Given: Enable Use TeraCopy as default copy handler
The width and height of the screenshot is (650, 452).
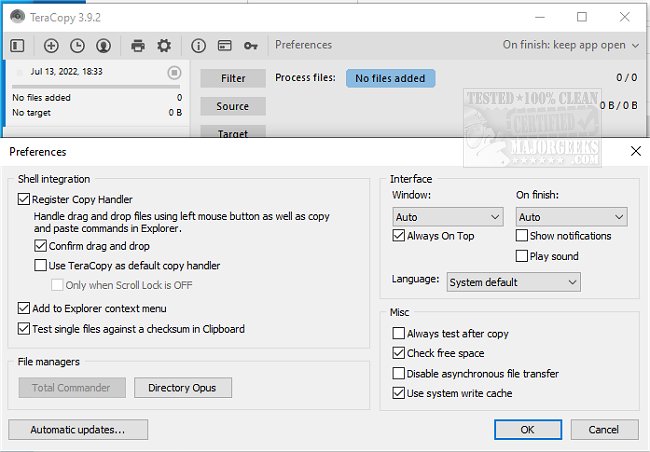Looking at the screenshot, I should tap(41, 265).
